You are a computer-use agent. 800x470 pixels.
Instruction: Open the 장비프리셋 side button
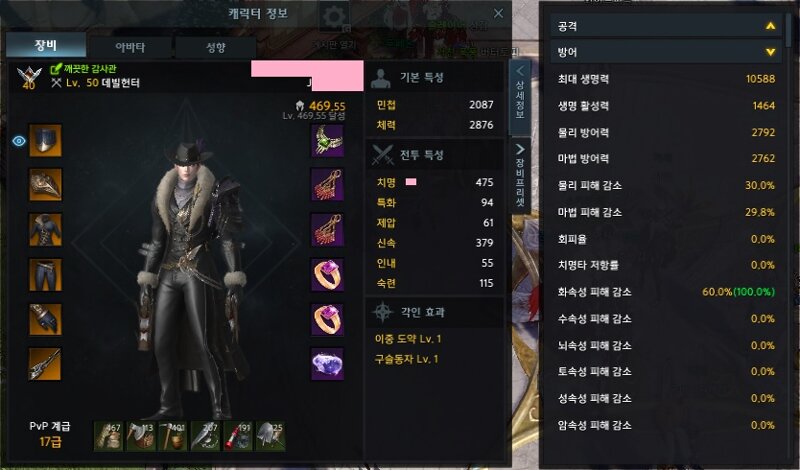click(x=520, y=176)
